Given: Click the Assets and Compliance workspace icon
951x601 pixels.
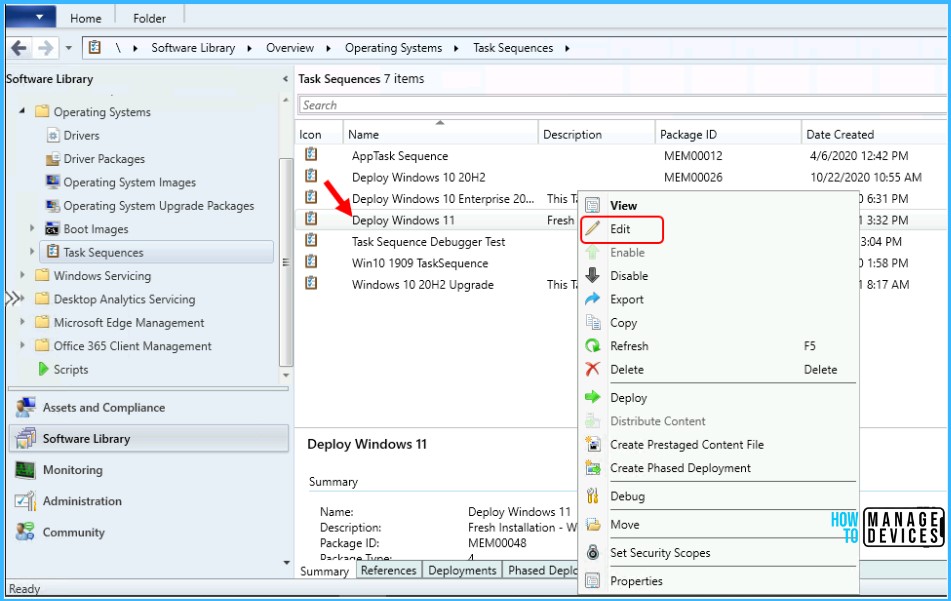Looking at the screenshot, I should [25, 408].
